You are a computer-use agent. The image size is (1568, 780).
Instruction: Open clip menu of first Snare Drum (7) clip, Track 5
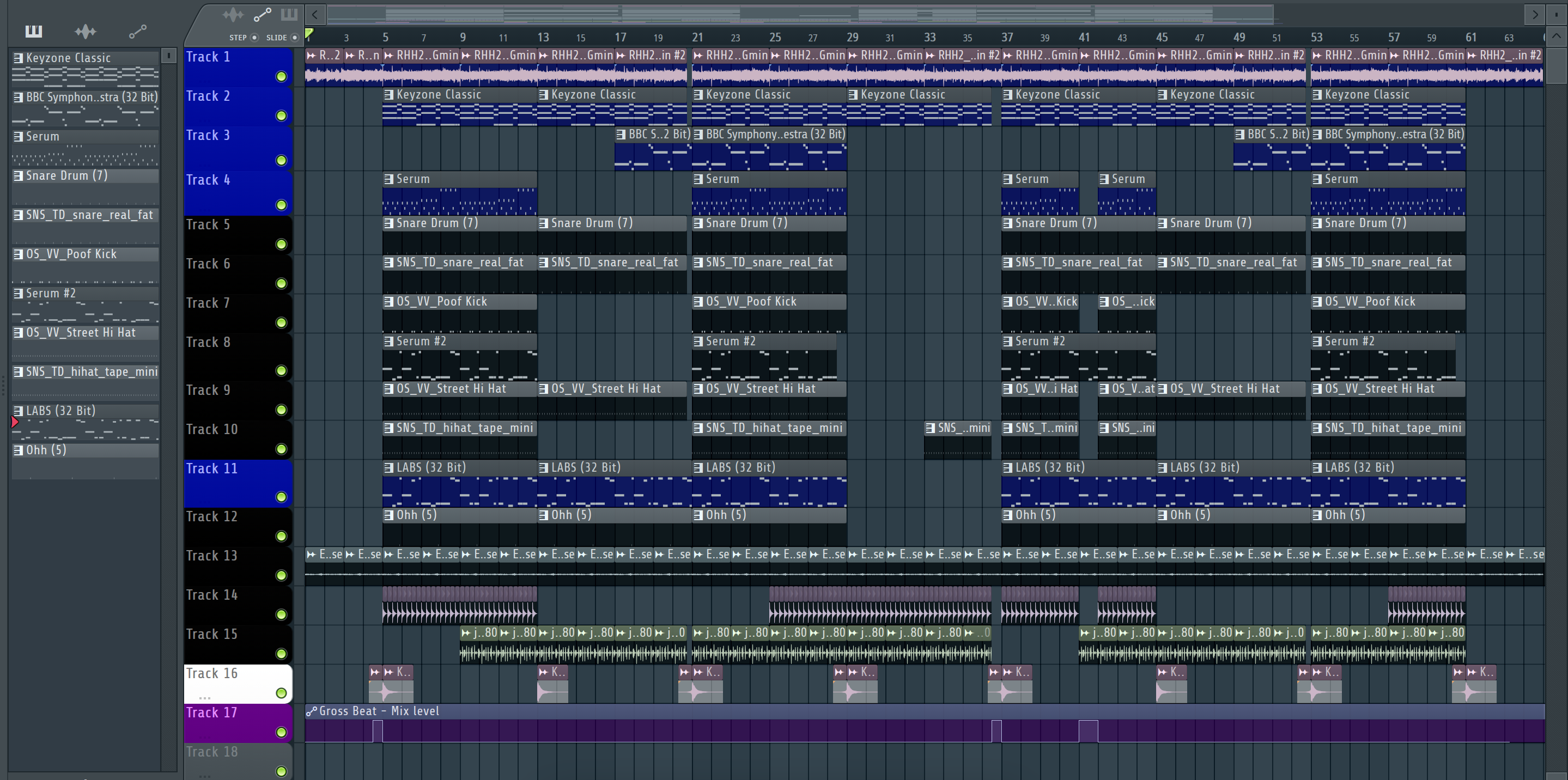tap(389, 223)
